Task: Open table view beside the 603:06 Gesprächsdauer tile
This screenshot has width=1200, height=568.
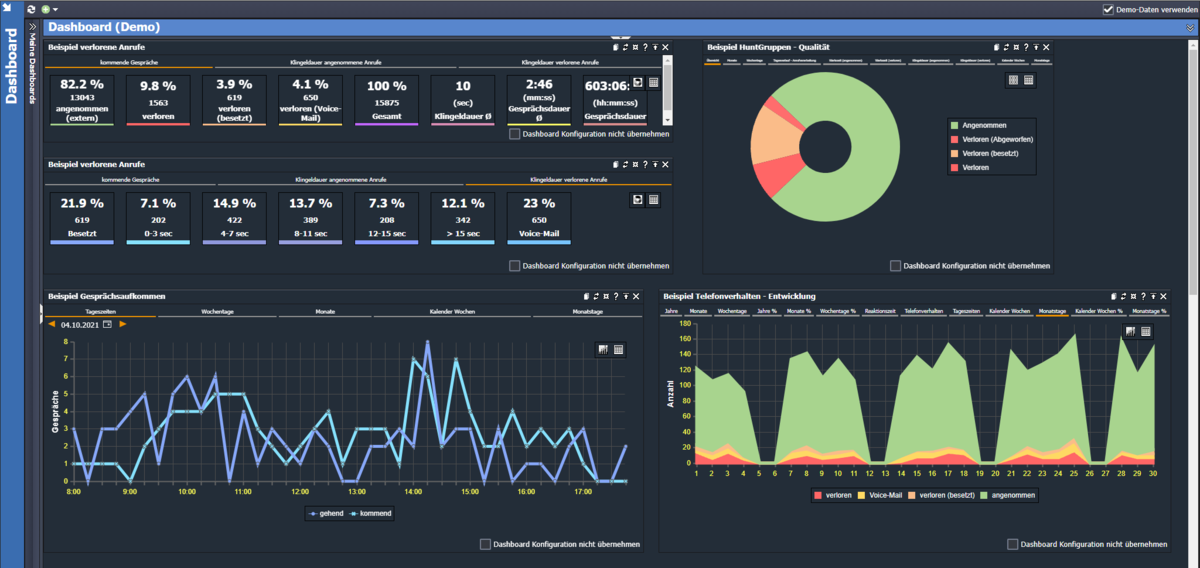Action: pyautogui.click(x=653, y=83)
